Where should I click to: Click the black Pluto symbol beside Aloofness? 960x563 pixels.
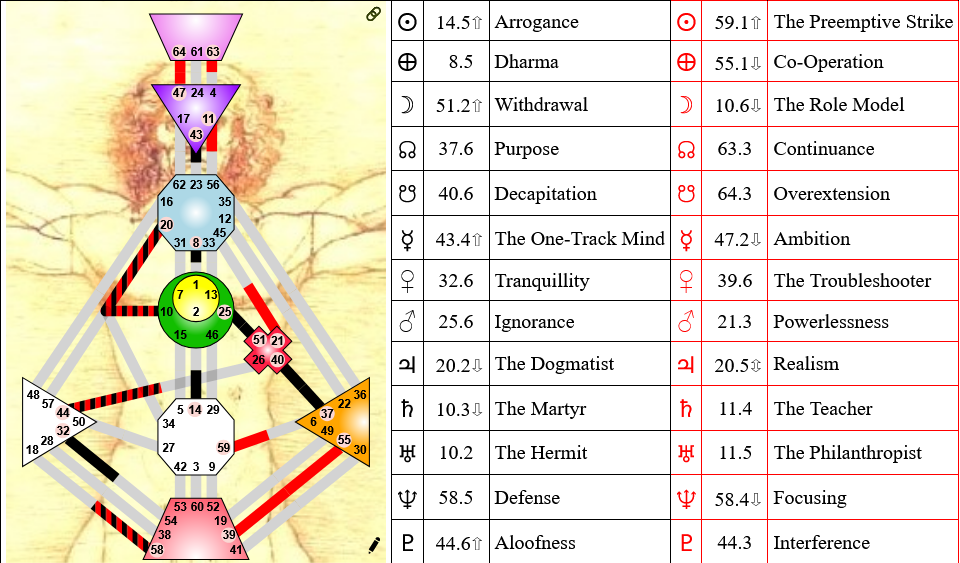407,543
